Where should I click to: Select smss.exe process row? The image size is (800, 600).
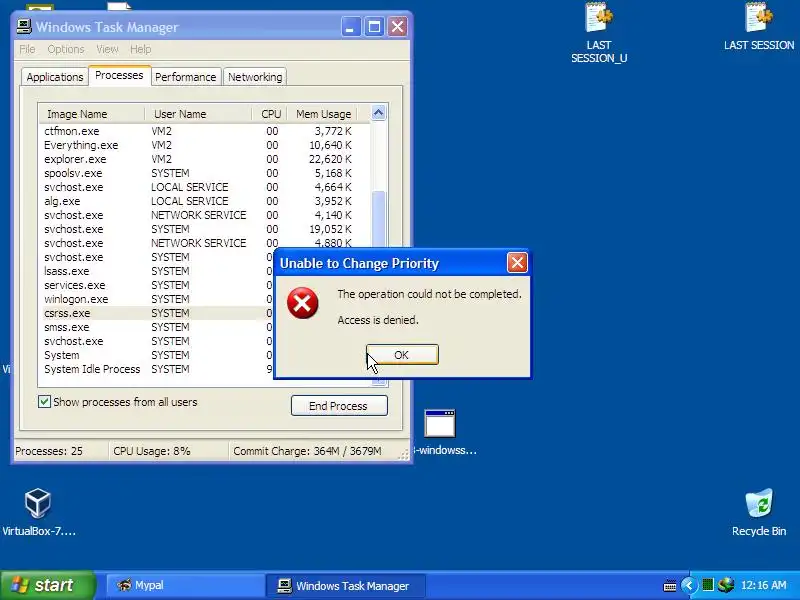click(x=157, y=327)
